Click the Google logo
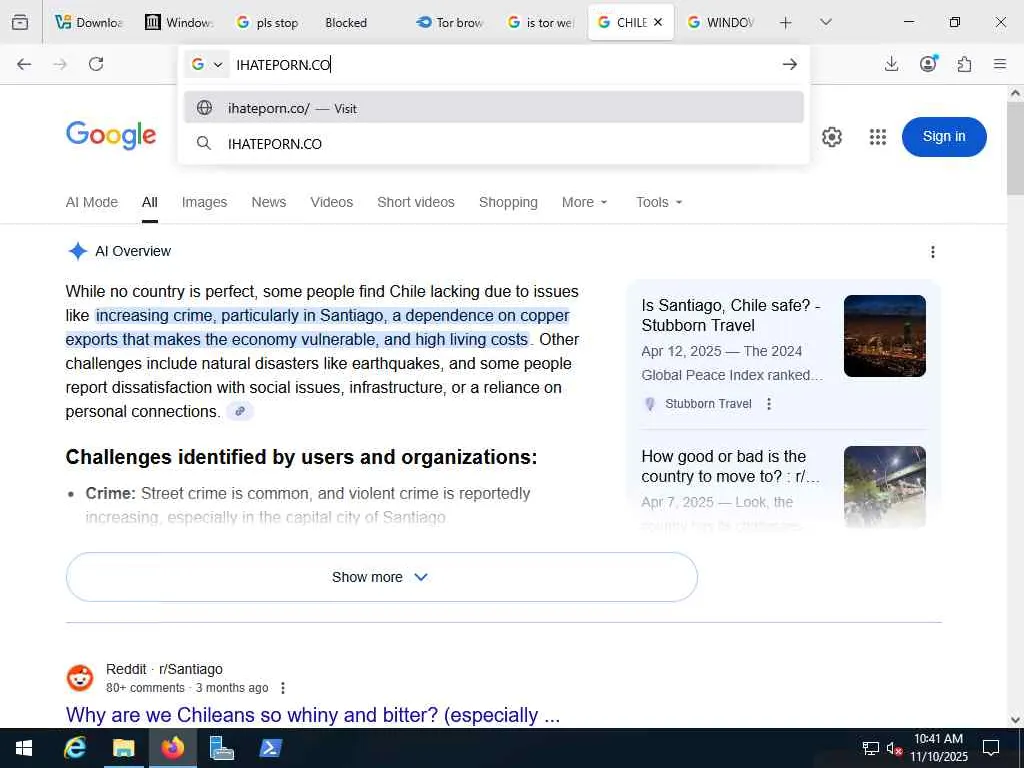1024x768 pixels. (111, 135)
